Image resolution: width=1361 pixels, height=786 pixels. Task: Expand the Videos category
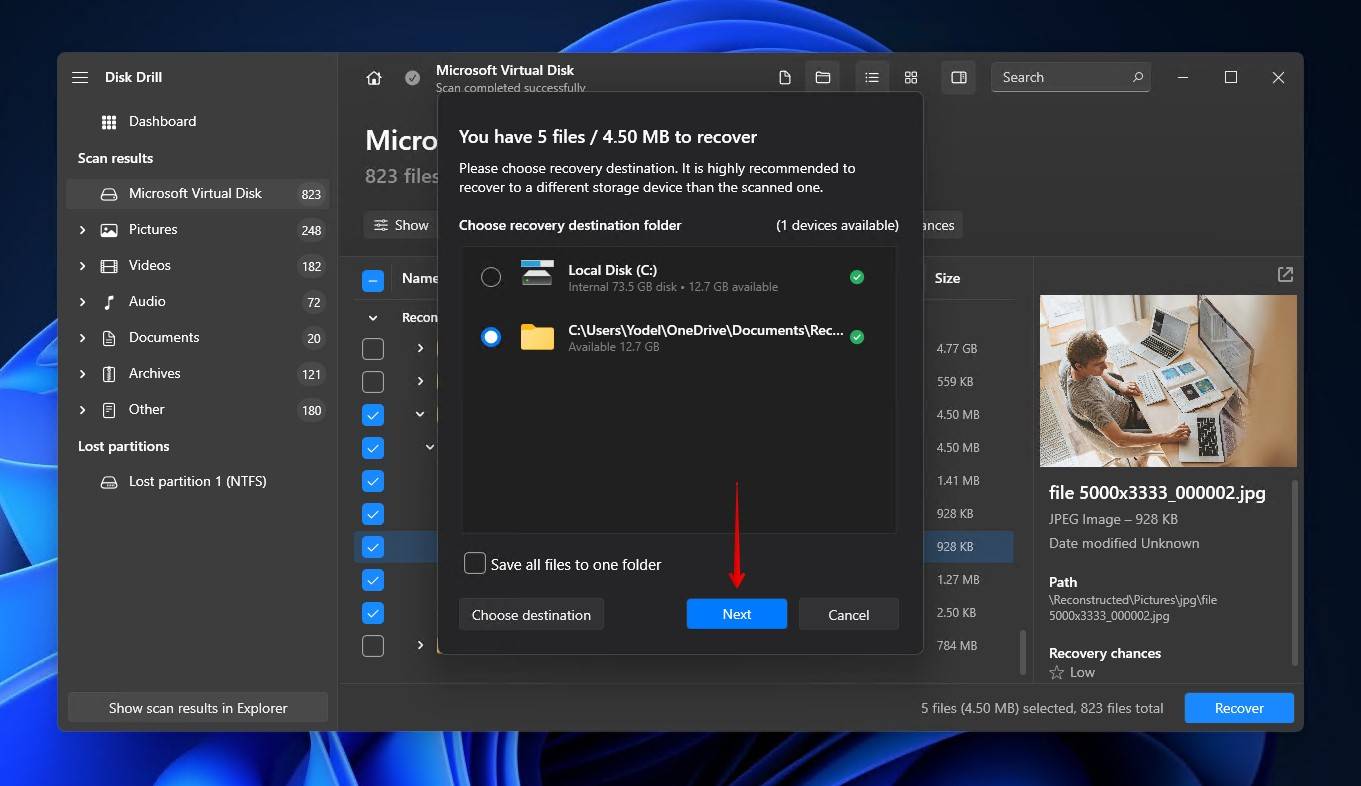coord(82,266)
